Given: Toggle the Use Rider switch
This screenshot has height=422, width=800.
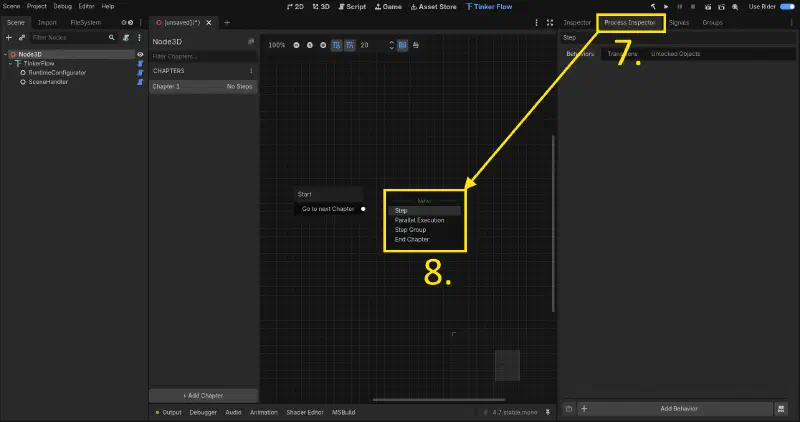Looking at the screenshot, I should pyautogui.click(x=787, y=7).
